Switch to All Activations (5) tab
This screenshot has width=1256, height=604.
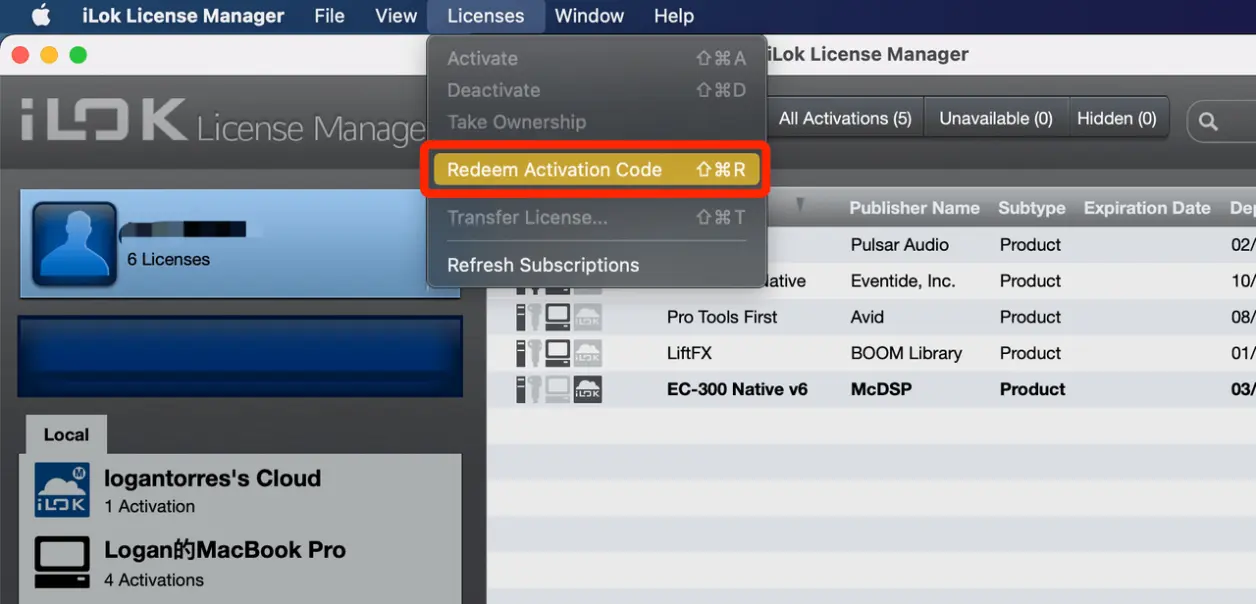tap(845, 118)
